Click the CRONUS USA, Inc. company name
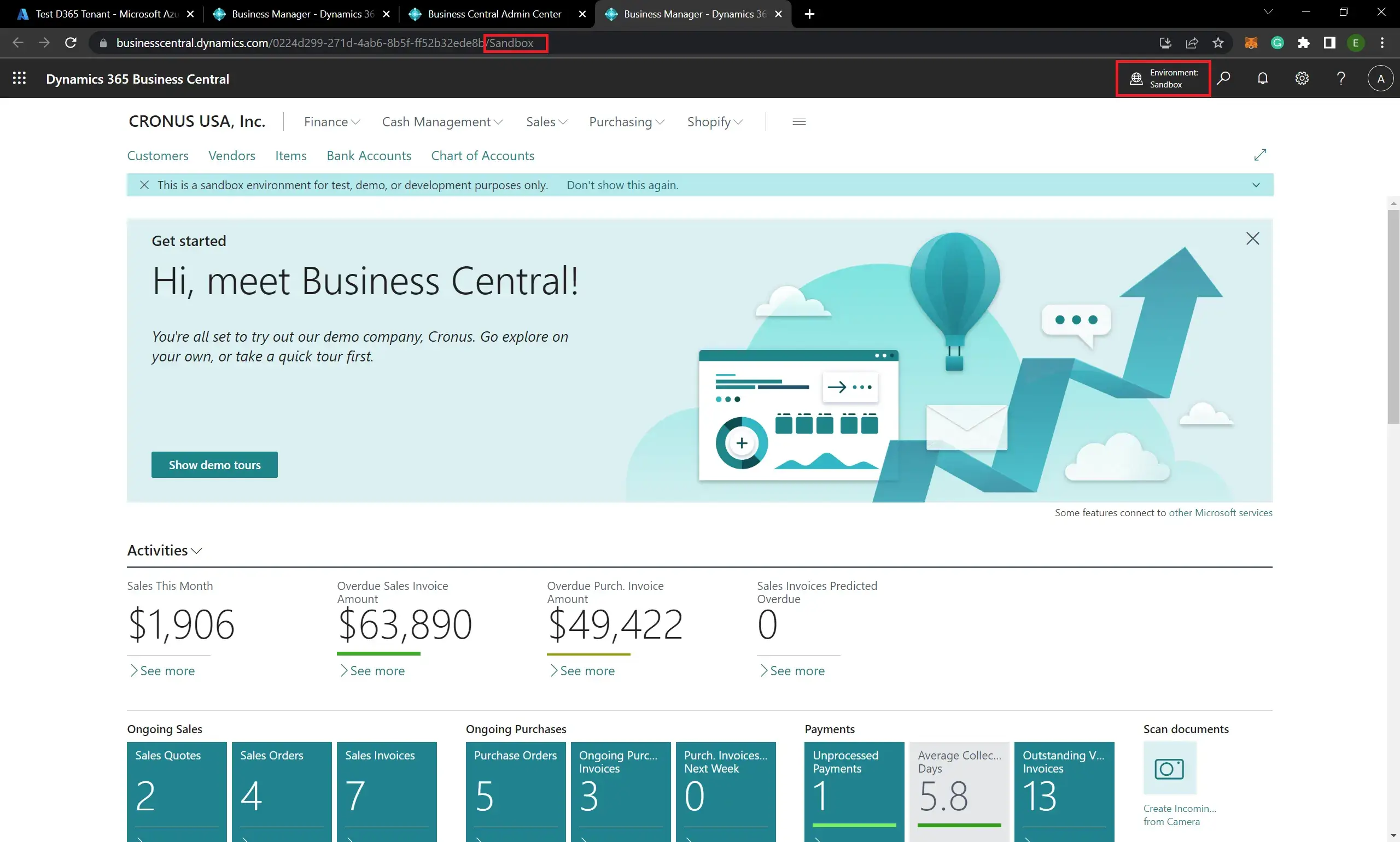This screenshot has width=1400, height=842. pos(197,121)
